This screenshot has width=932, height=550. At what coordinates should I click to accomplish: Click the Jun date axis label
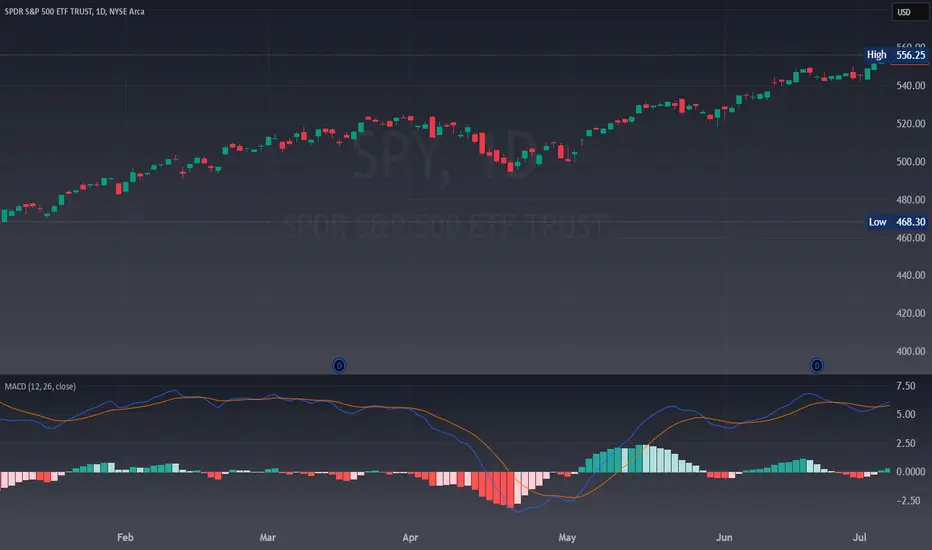(723, 538)
